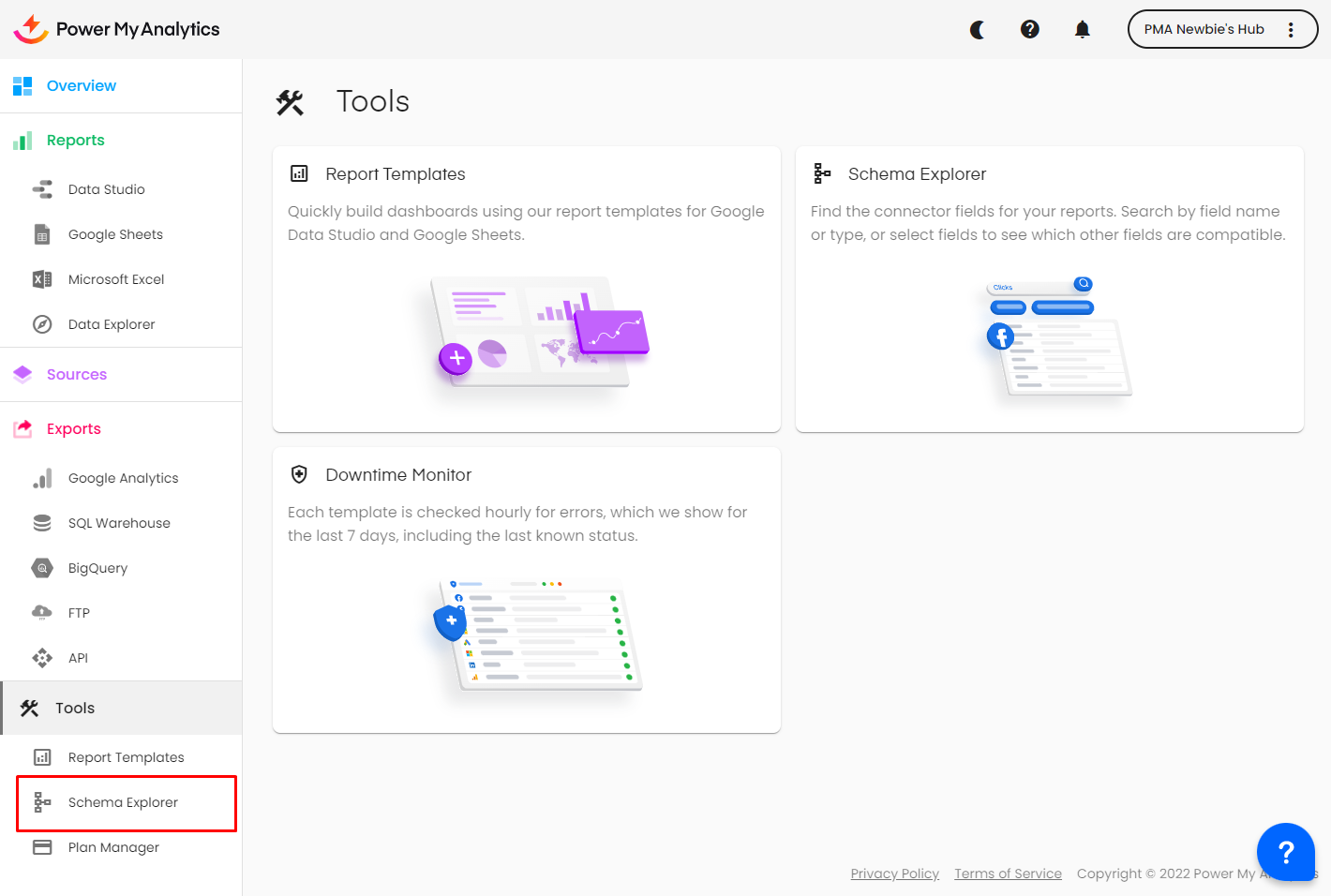Select the BigQuery export

97,568
